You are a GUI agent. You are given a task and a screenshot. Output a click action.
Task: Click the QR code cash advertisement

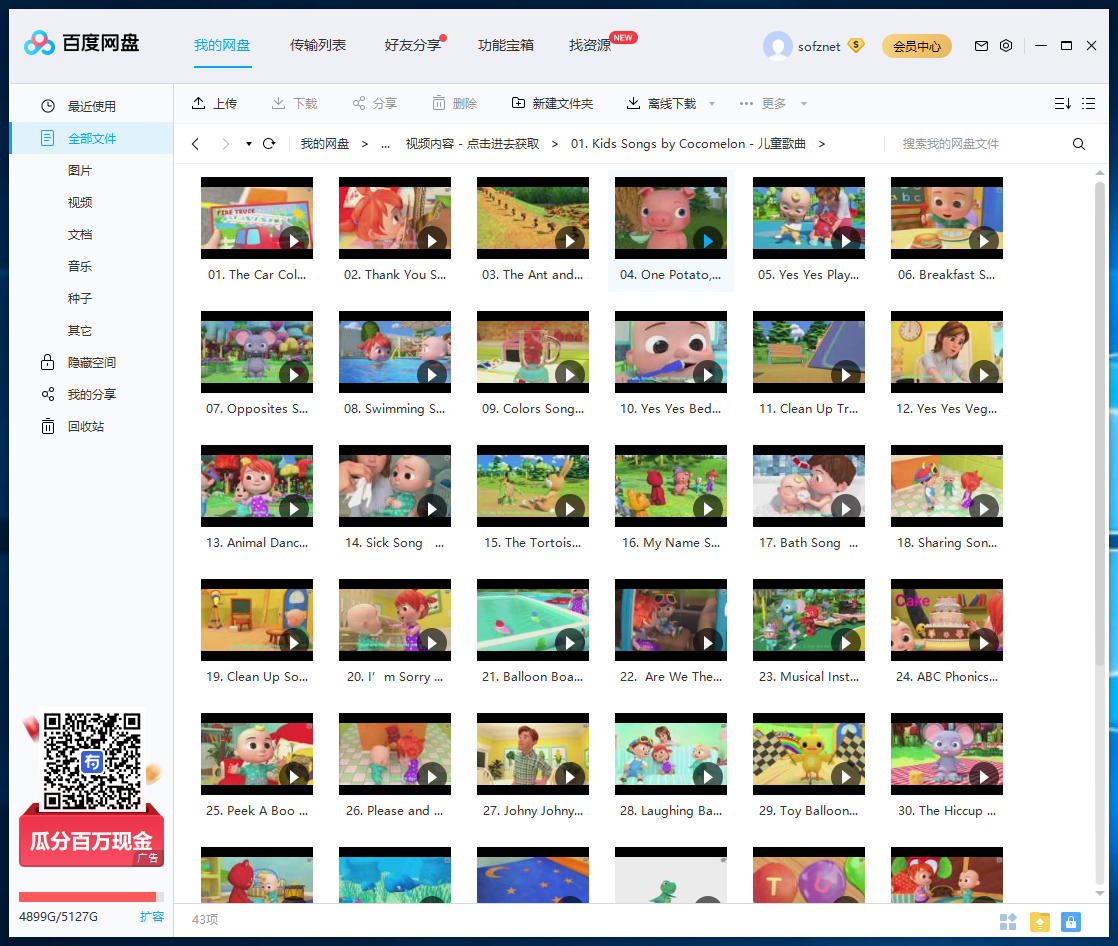91,788
